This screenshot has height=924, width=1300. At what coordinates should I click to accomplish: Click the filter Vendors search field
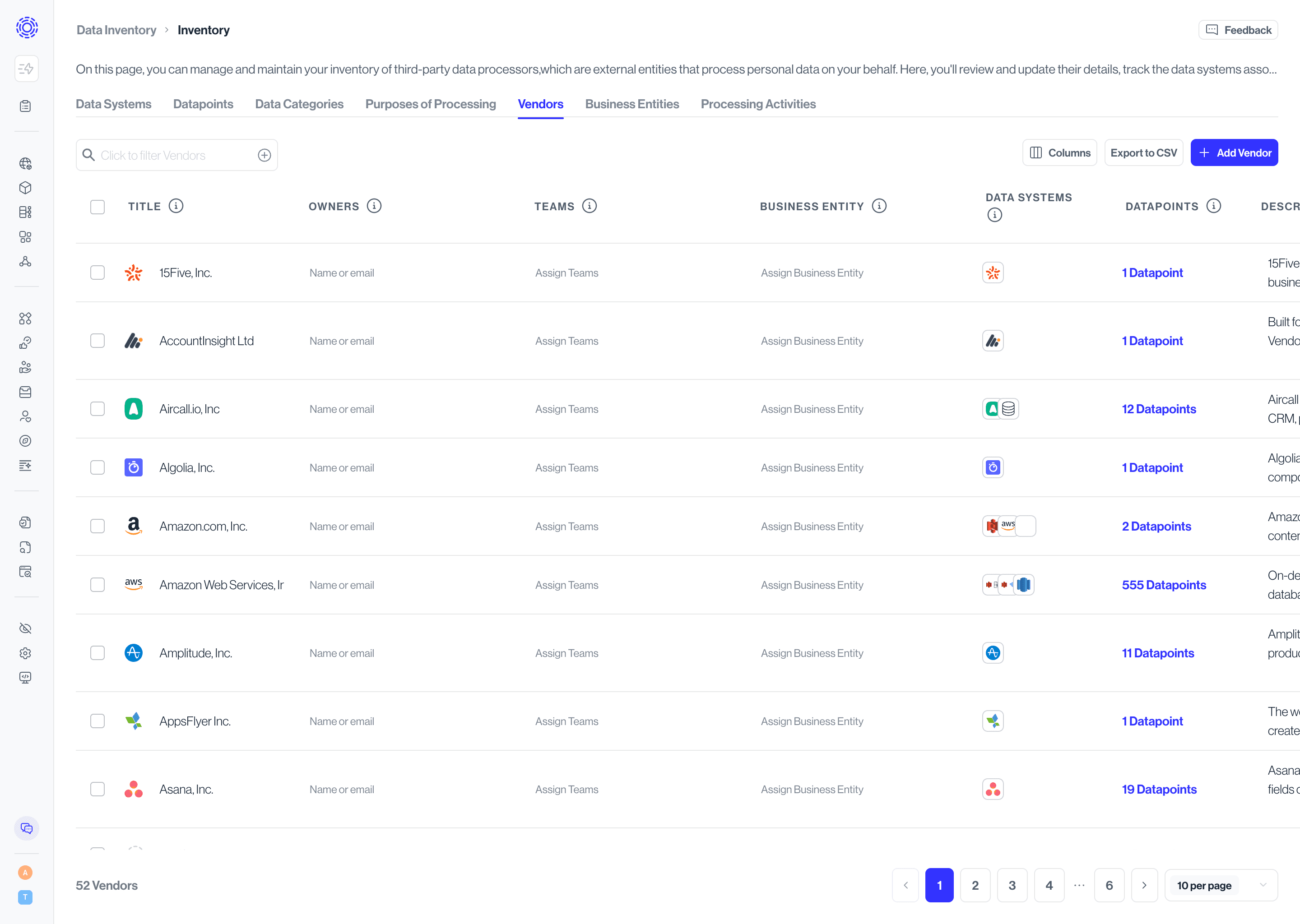coord(176,155)
